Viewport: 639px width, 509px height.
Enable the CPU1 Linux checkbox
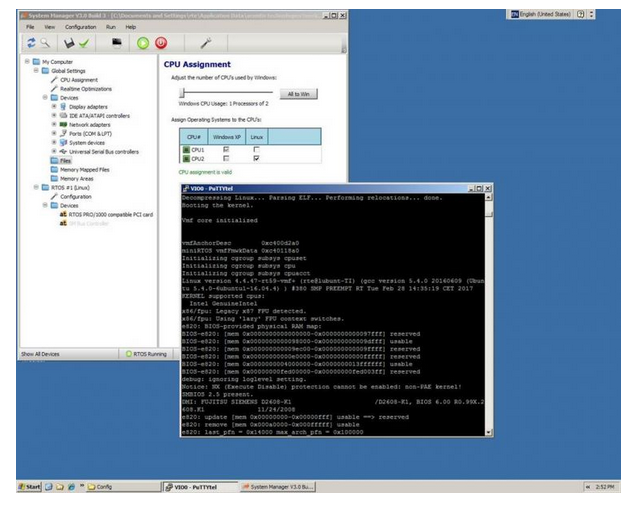(x=257, y=148)
